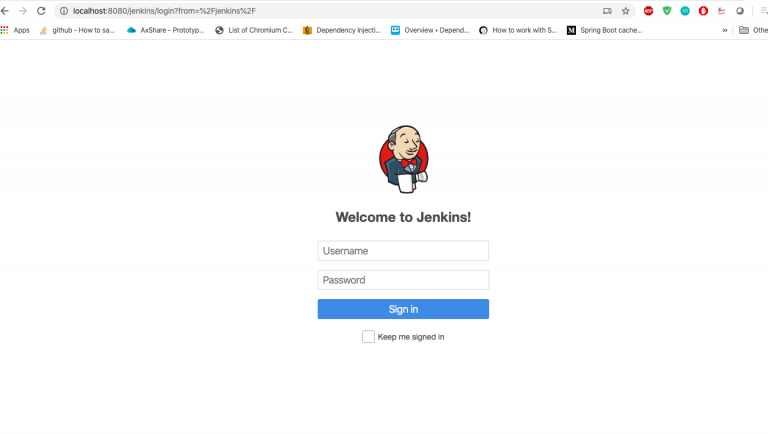This screenshot has width=768, height=434.
Task: Check the Keep me signed in box
Action: point(368,337)
